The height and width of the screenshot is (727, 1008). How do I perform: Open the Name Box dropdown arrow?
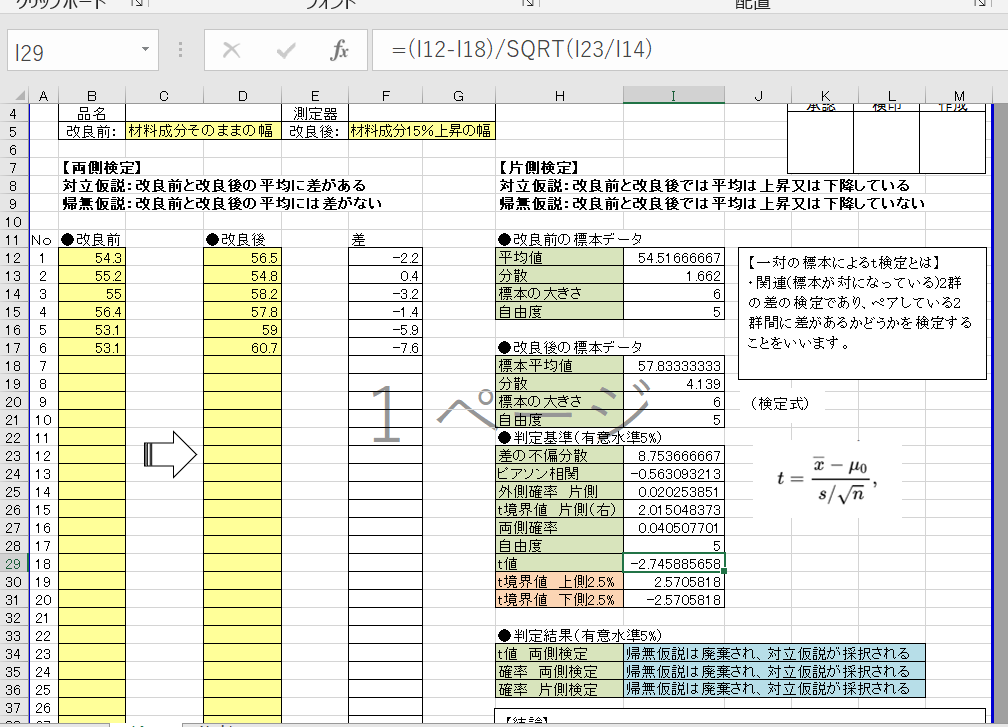tap(145, 49)
